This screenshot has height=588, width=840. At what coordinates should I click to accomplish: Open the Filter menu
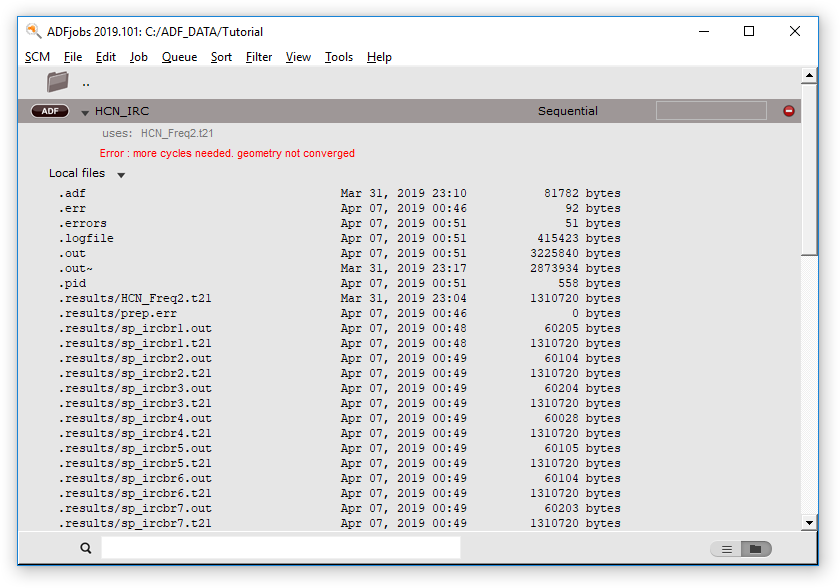click(259, 57)
